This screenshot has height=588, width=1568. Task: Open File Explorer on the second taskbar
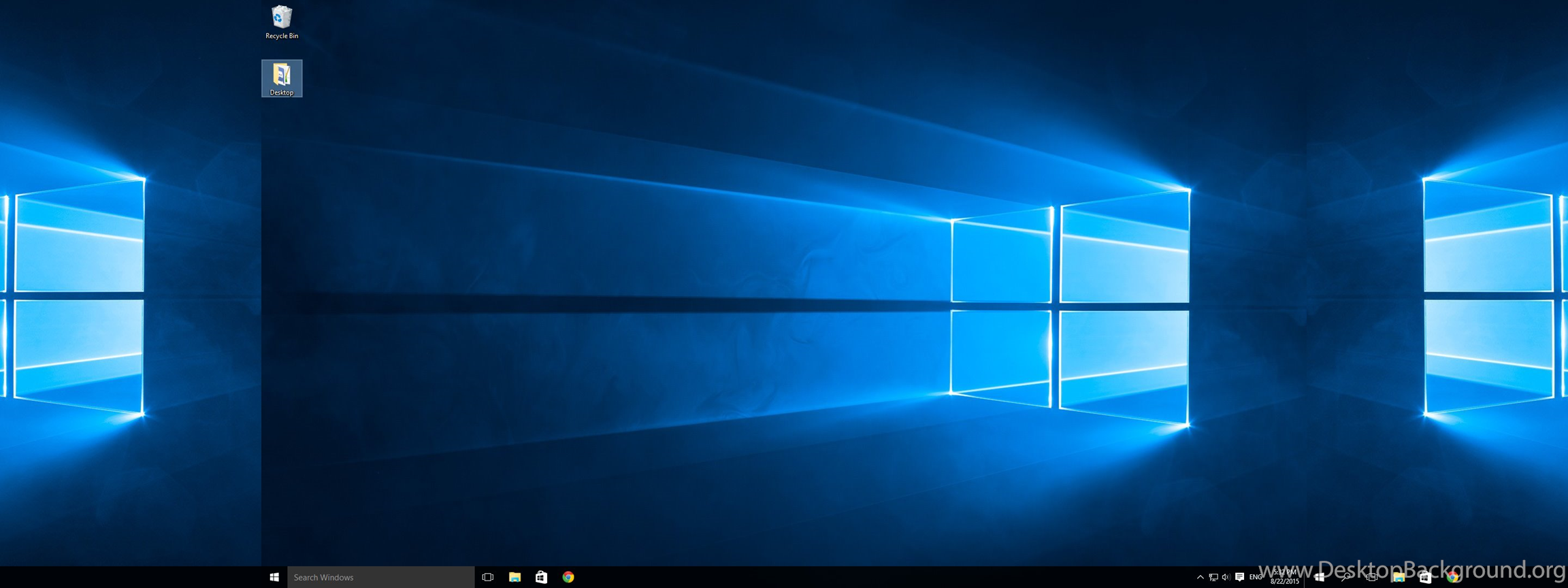pyautogui.click(x=1399, y=577)
